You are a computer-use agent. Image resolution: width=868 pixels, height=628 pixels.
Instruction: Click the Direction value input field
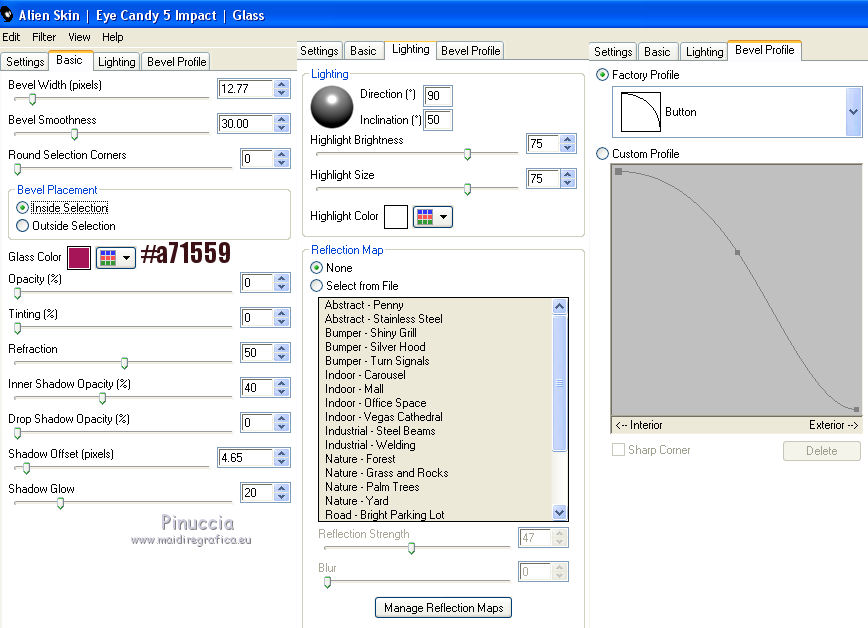[x=438, y=96]
